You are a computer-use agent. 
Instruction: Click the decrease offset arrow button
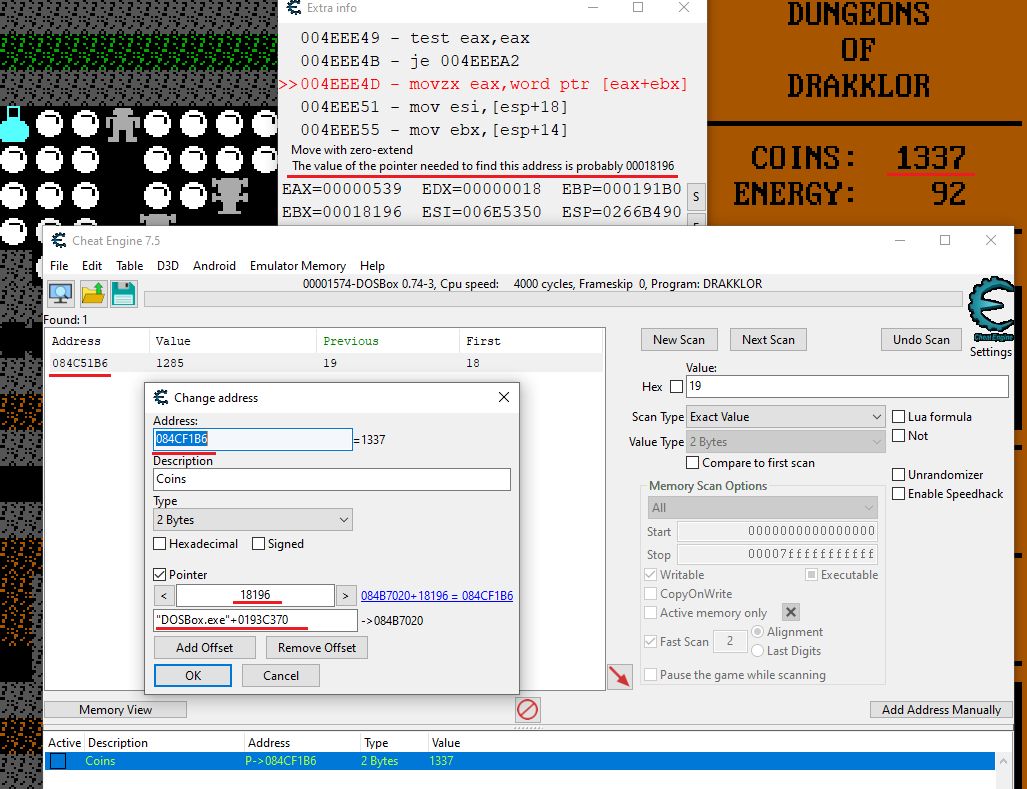[x=164, y=595]
